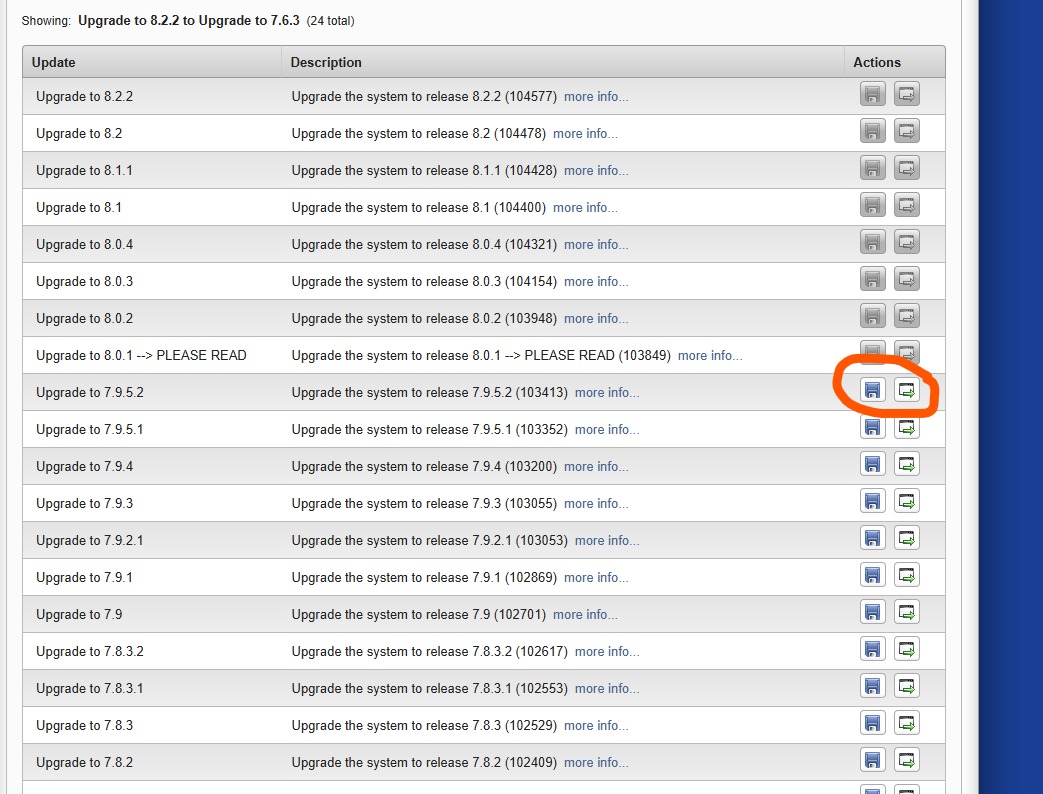Click install icon for Upgrade to 7.9

point(907,613)
